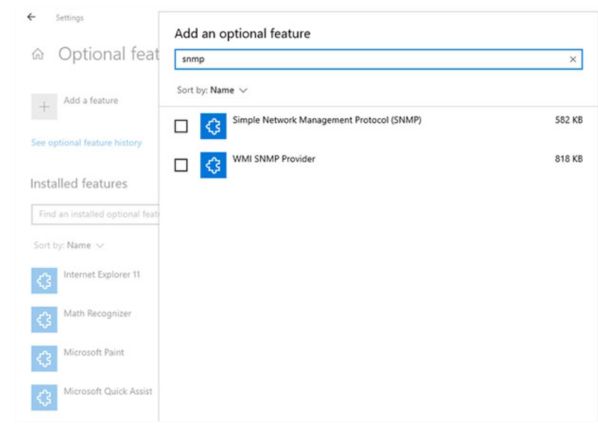Click the Settings title text
This screenshot has width=598, height=429.
click(69, 18)
